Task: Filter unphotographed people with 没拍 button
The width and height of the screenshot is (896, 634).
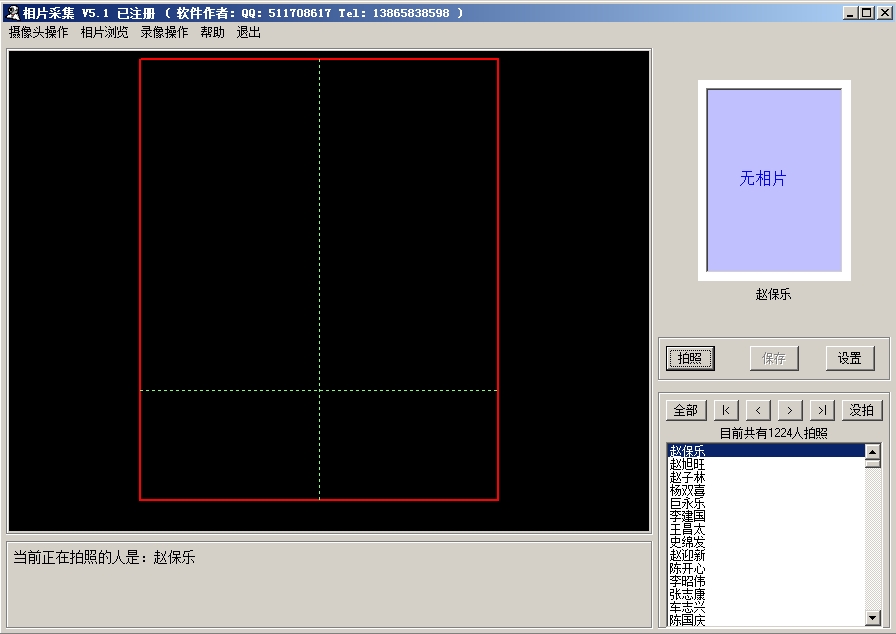Action: [x=862, y=410]
